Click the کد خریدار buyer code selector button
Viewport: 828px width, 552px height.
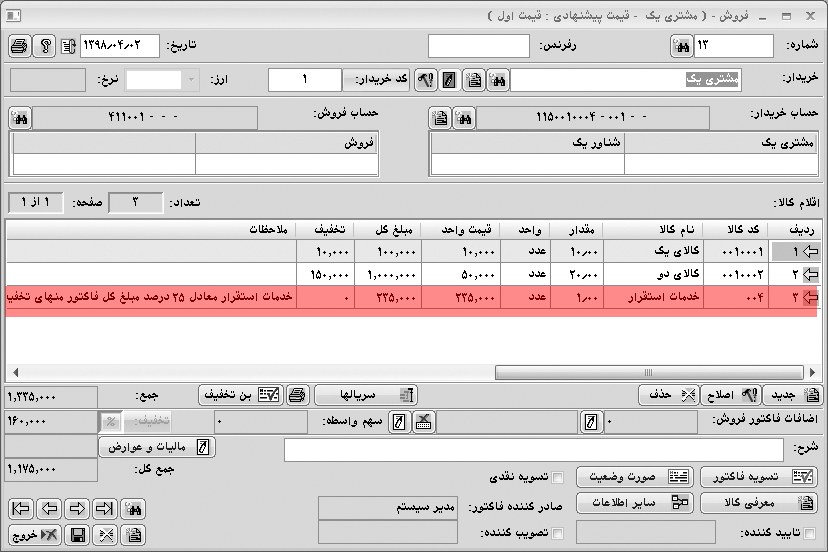(x=377, y=80)
